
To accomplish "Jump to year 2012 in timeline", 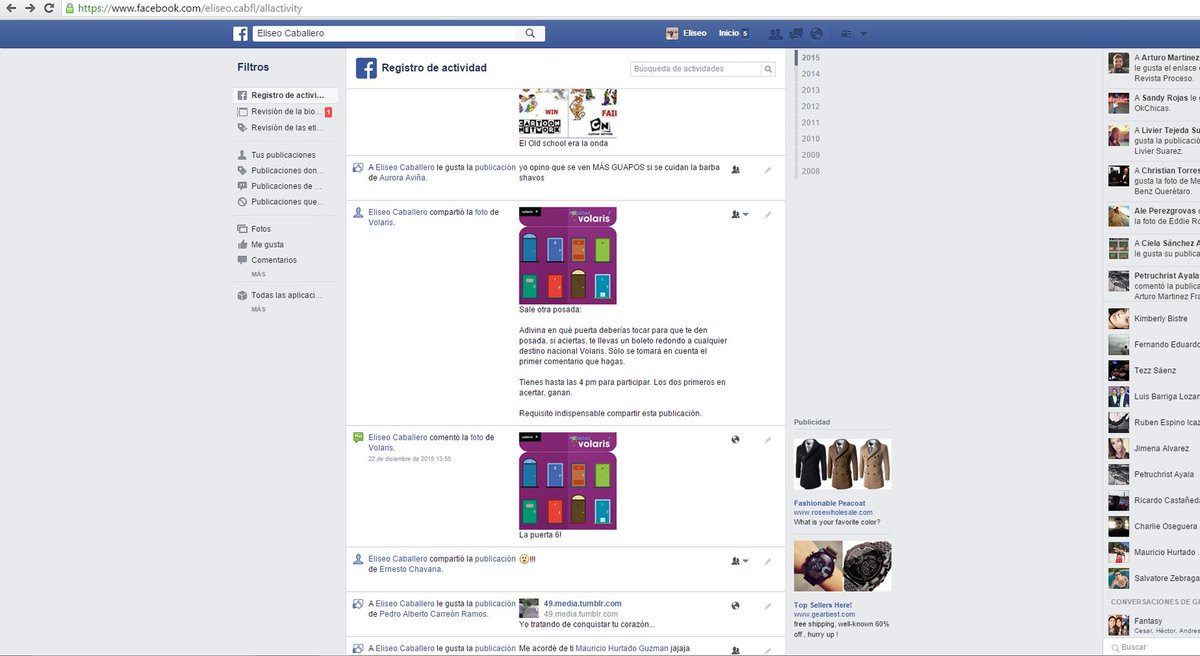I will click(x=810, y=106).
